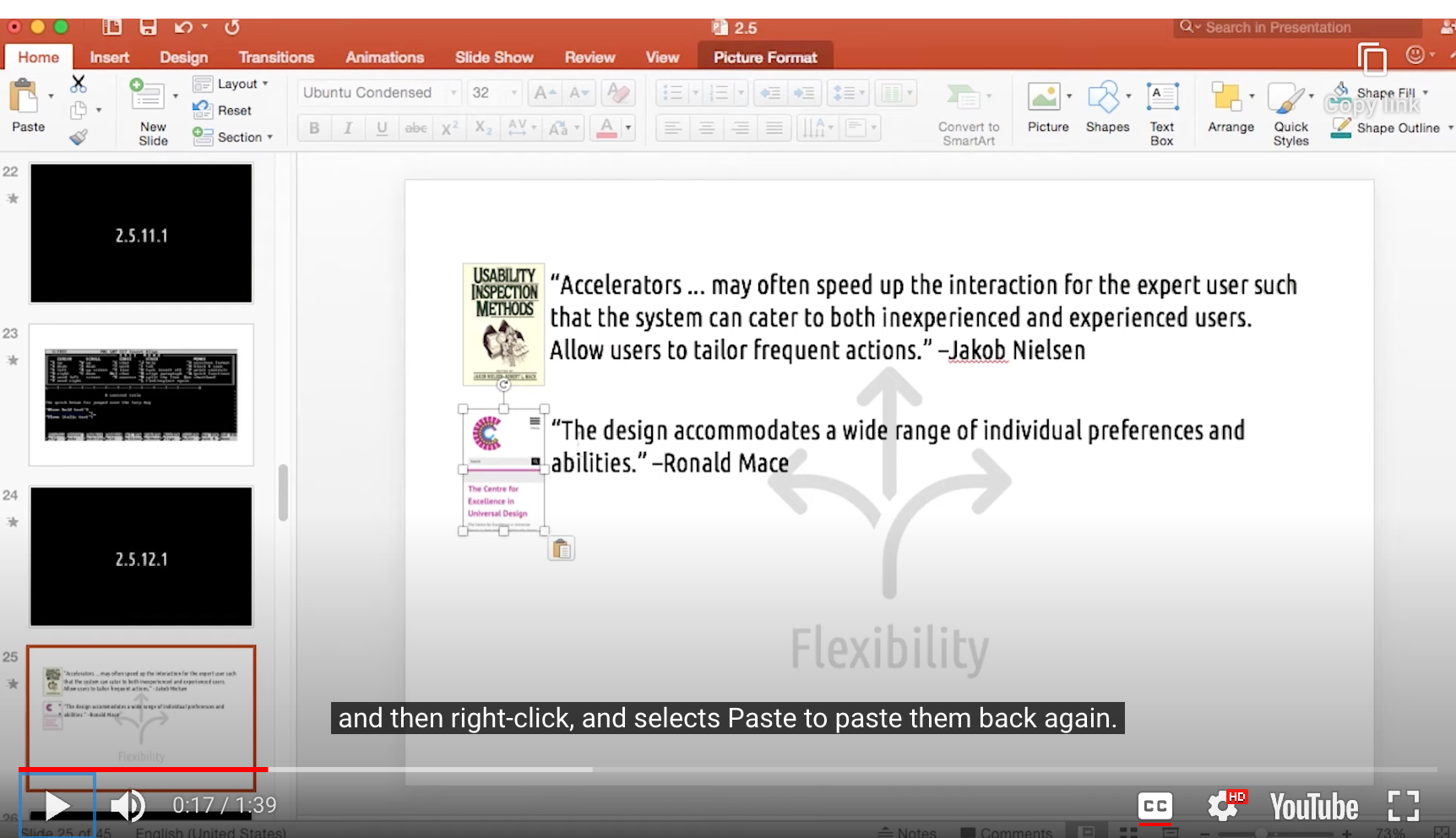Increase font size with large A icon
The width and height of the screenshot is (1456, 838).
pos(546,92)
